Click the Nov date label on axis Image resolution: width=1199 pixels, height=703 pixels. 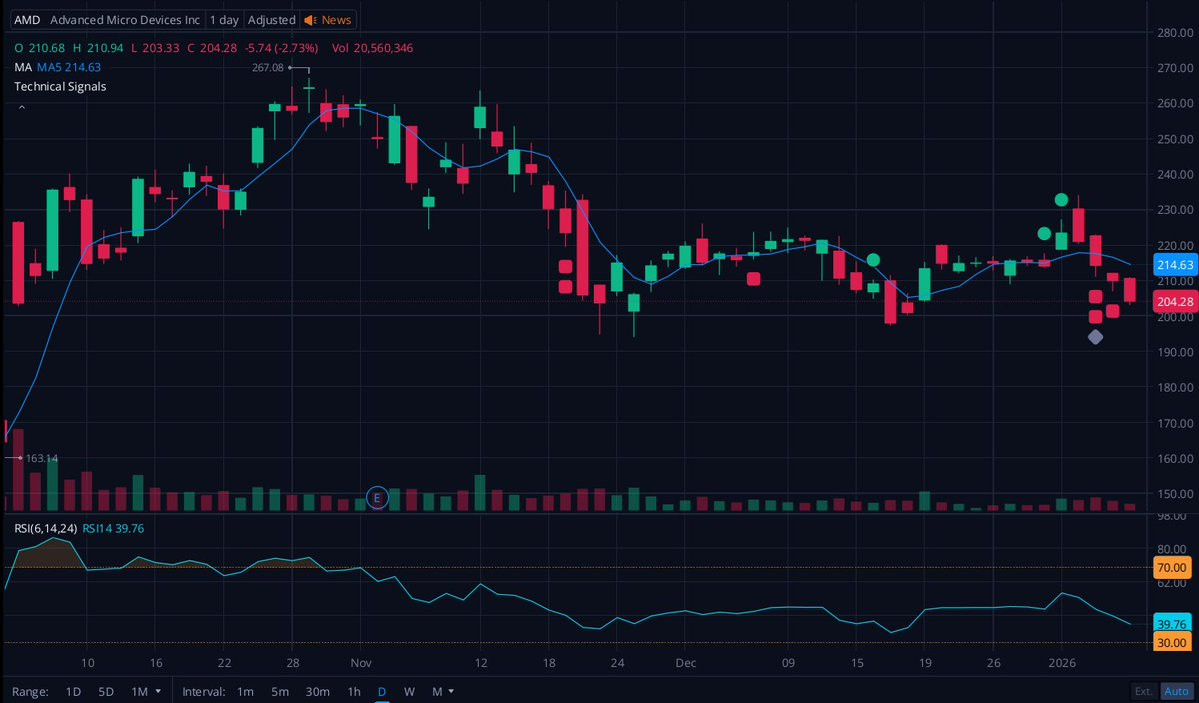tap(361, 663)
